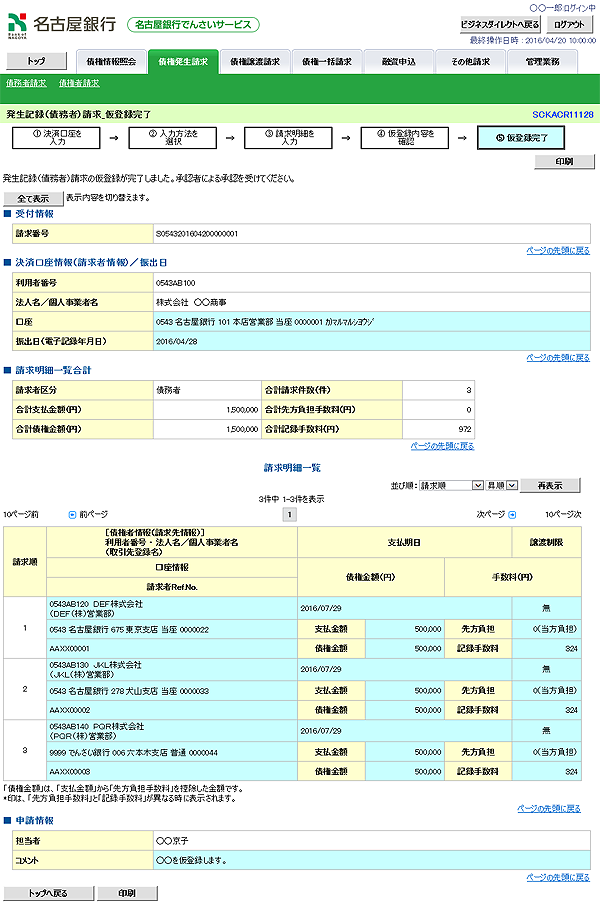Viewport: 600px width, 909px height.
Task: Click Ref No. AAXX00003
Action: [69, 772]
